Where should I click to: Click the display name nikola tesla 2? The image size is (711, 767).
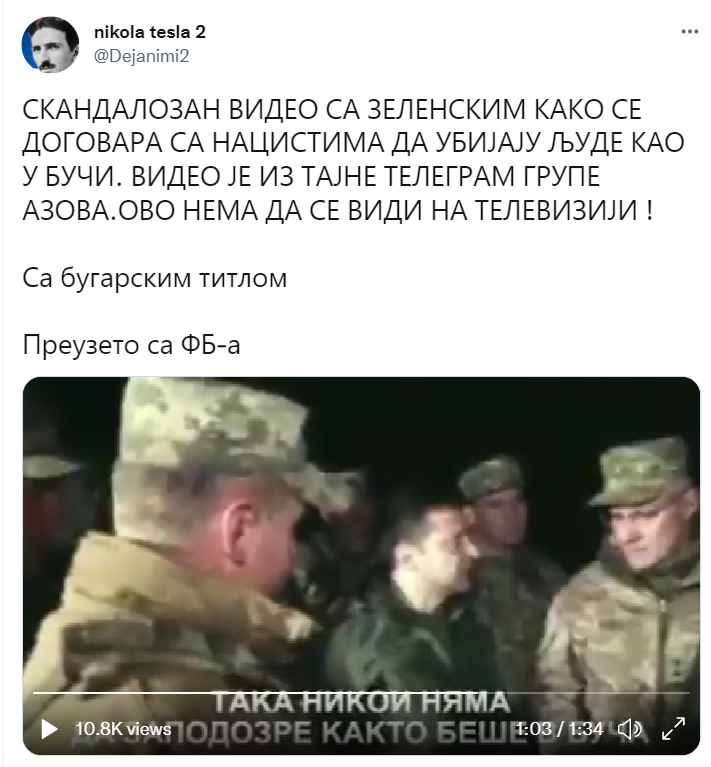click(x=150, y=32)
